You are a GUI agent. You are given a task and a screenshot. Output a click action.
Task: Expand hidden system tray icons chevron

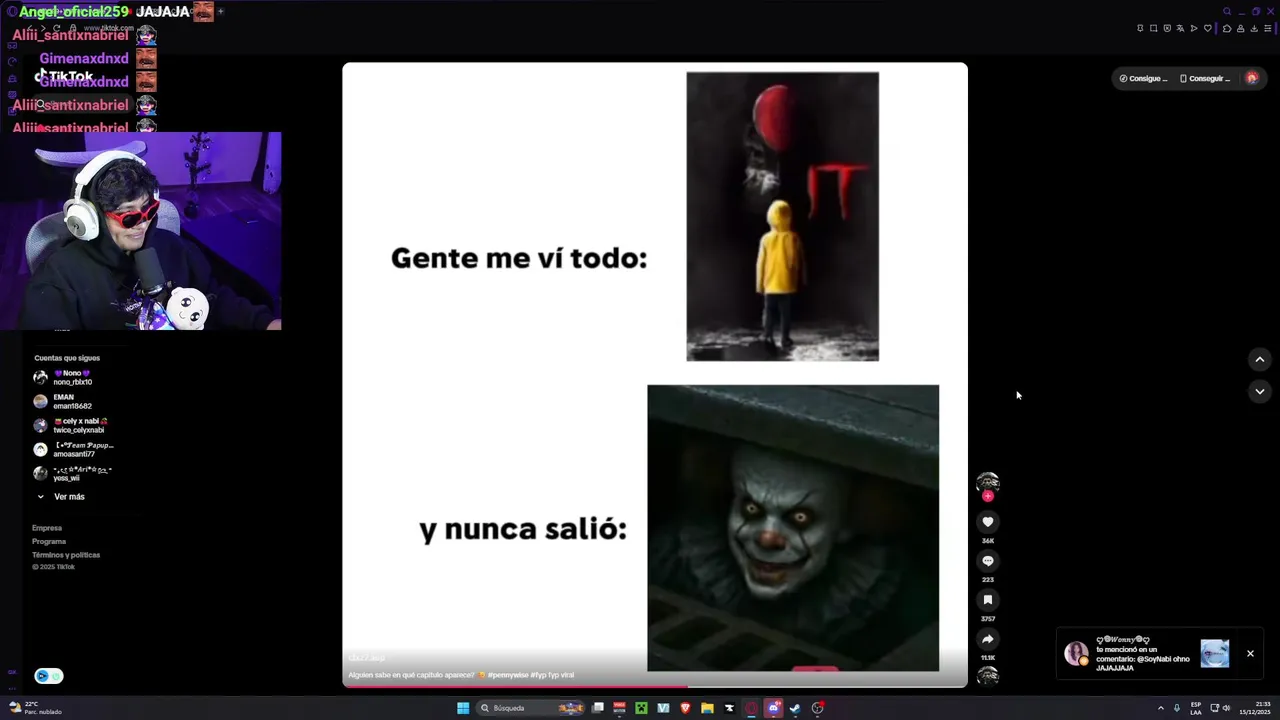[x=1160, y=708]
